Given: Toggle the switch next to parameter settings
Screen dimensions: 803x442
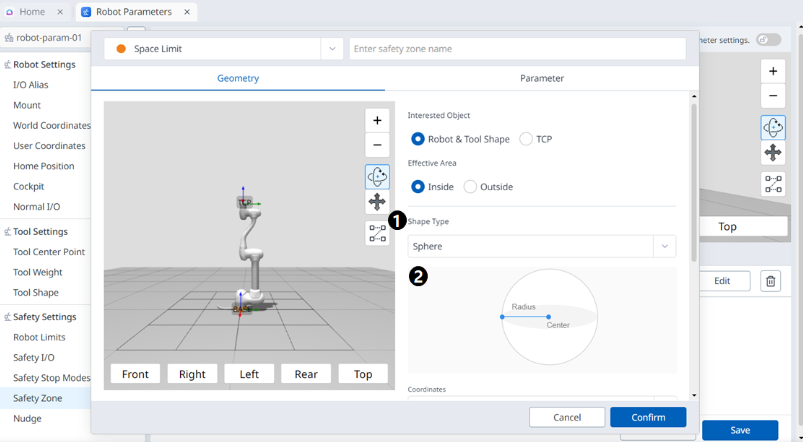Looking at the screenshot, I should [x=768, y=40].
